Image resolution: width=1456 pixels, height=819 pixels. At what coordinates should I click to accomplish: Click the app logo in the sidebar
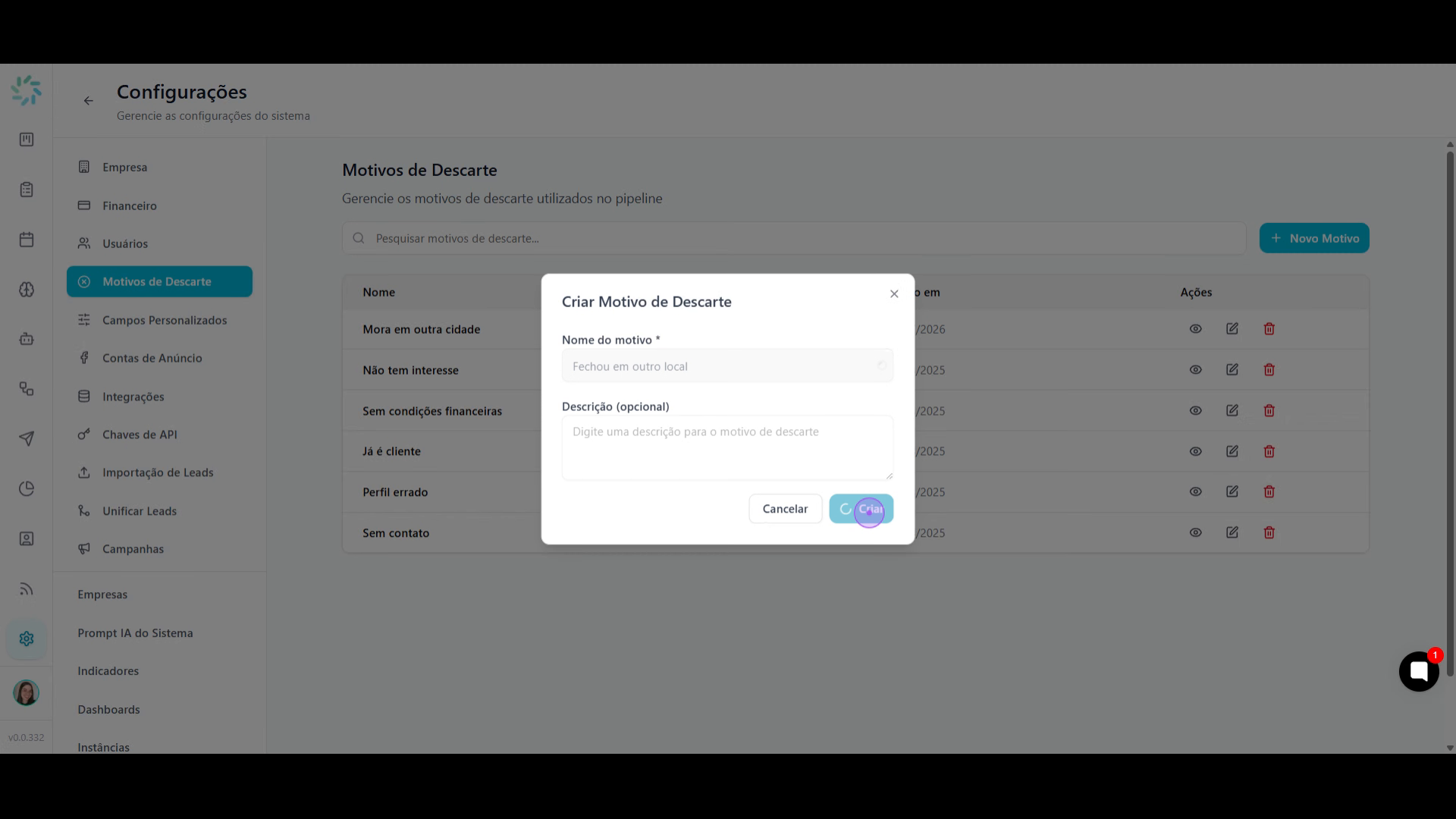click(x=27, y=90)
